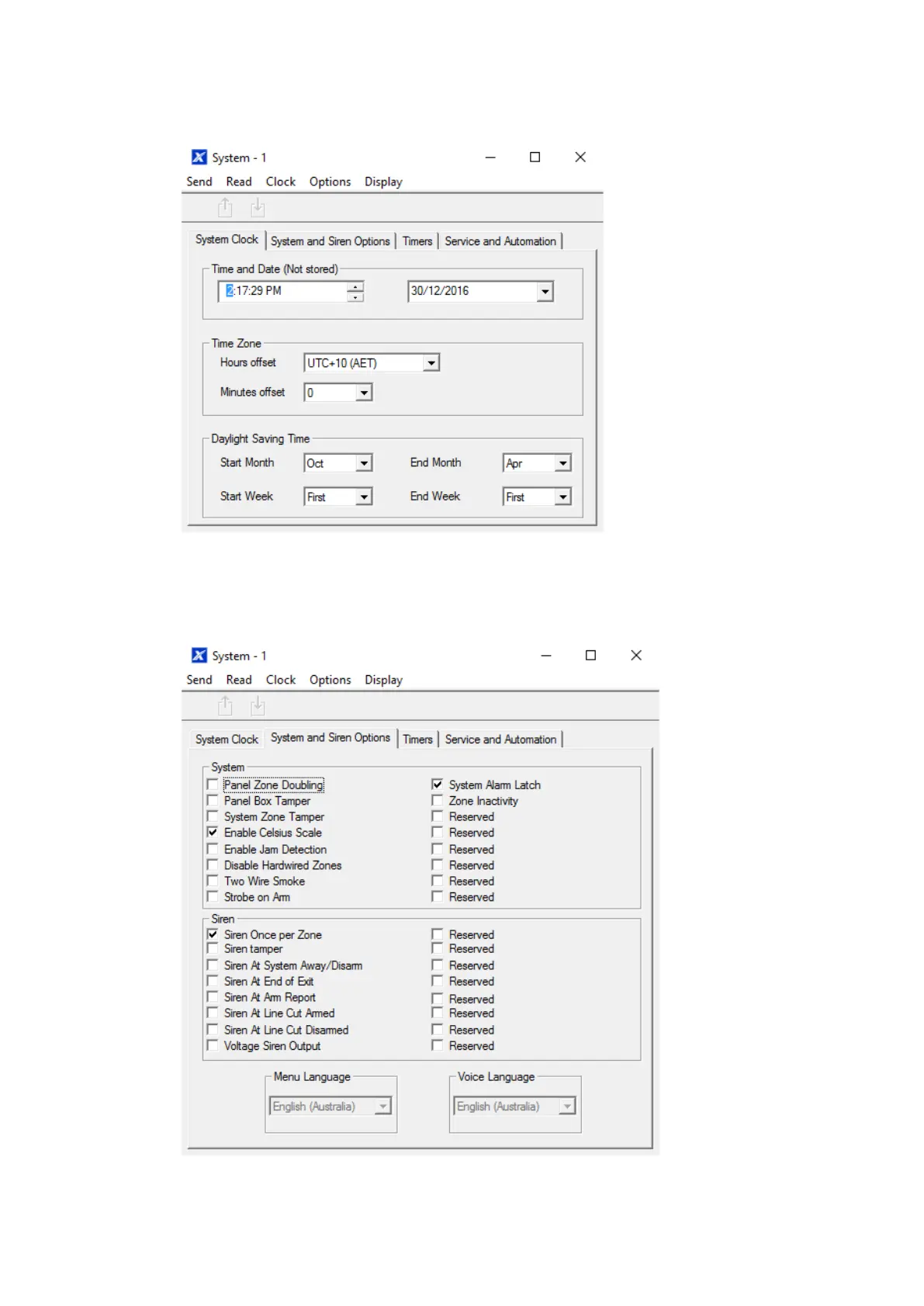Open Options menu in bottom window
The image size is (924, 1306).
tap(330, 680)
